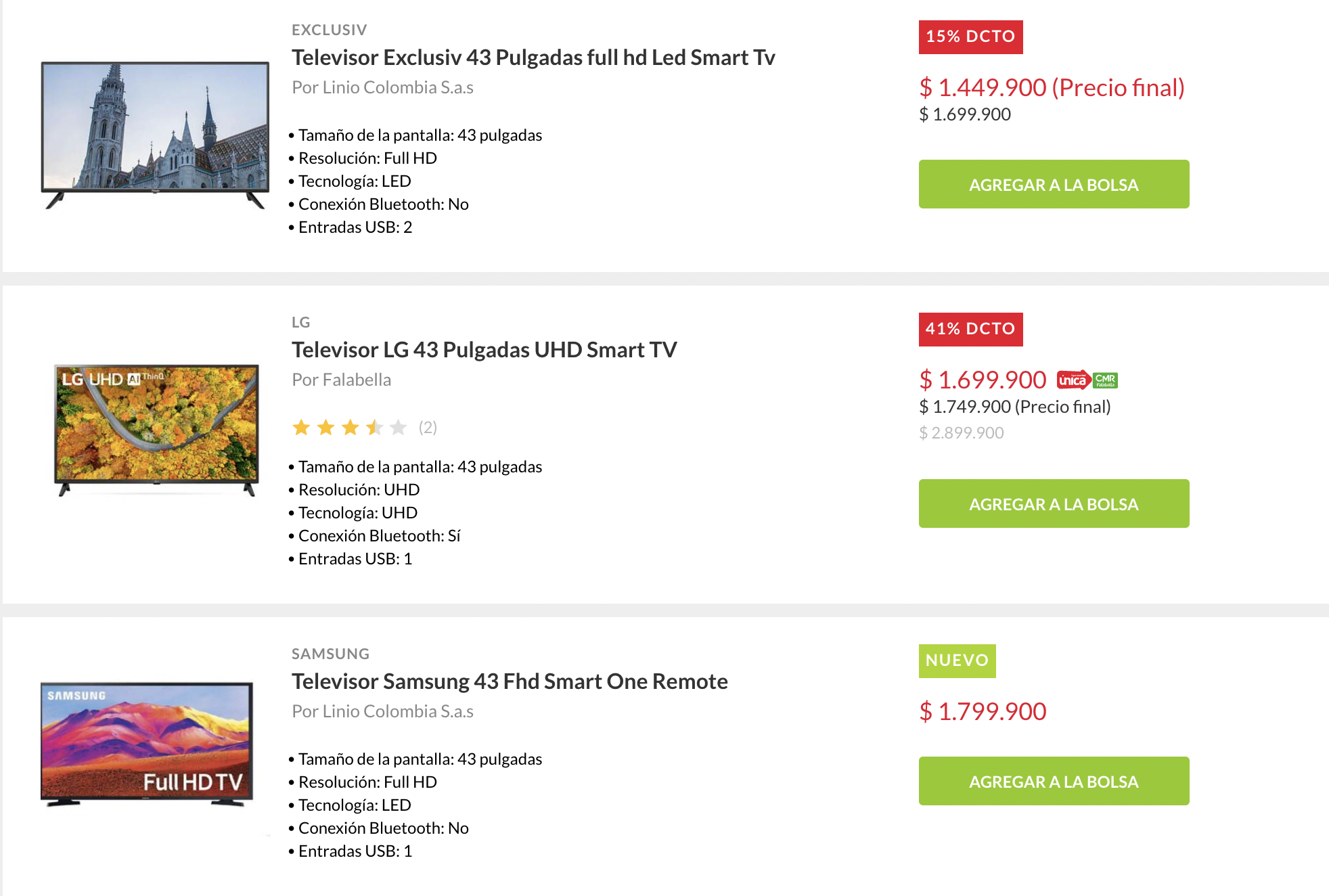
Task: Click the Única card icon
Action: point(1073,380)
